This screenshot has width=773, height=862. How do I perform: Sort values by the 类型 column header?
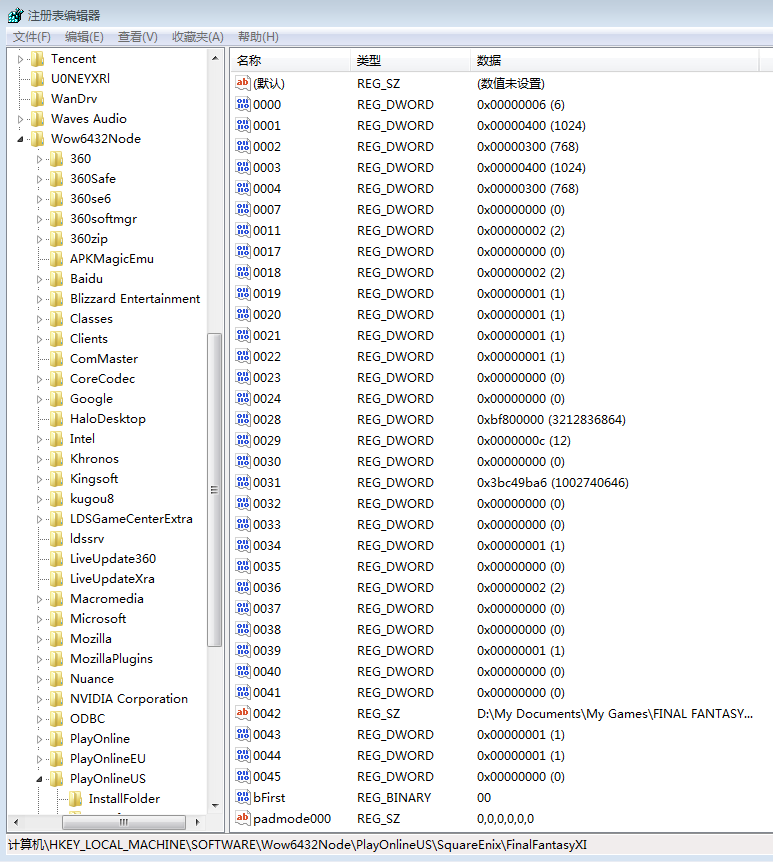pyautogui.click(x=410, y=60)
